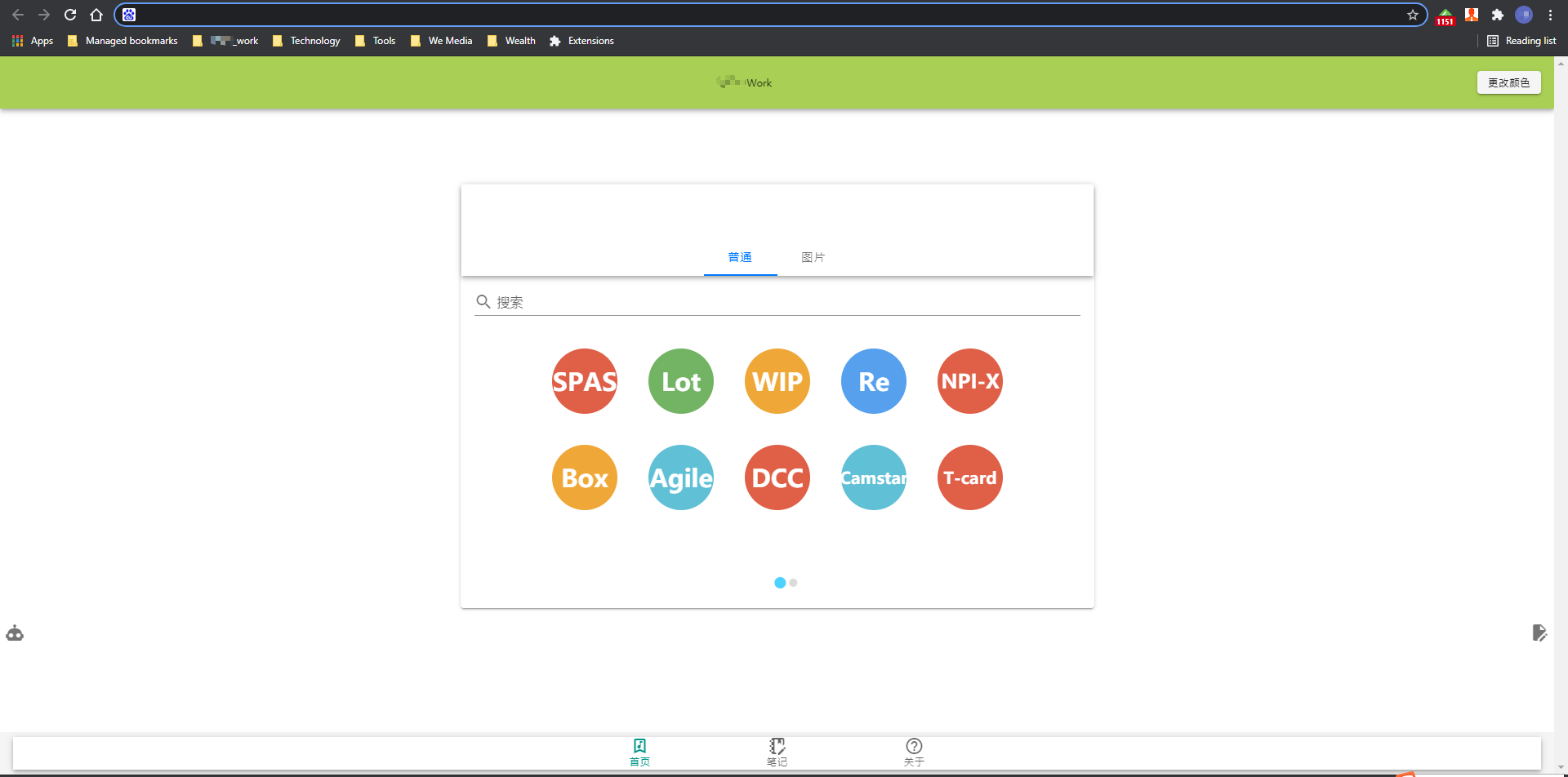The width and height of the screenshot is (1568, 777).
Task: Open the Lot green circle
Action: pos(681,381)
